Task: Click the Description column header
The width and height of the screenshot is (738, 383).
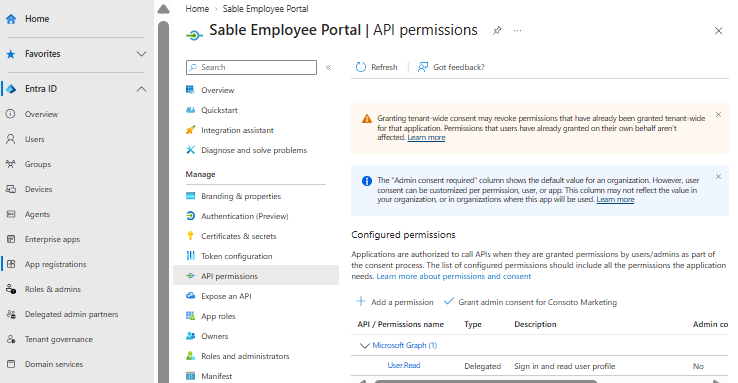Action: click(535, 324)
